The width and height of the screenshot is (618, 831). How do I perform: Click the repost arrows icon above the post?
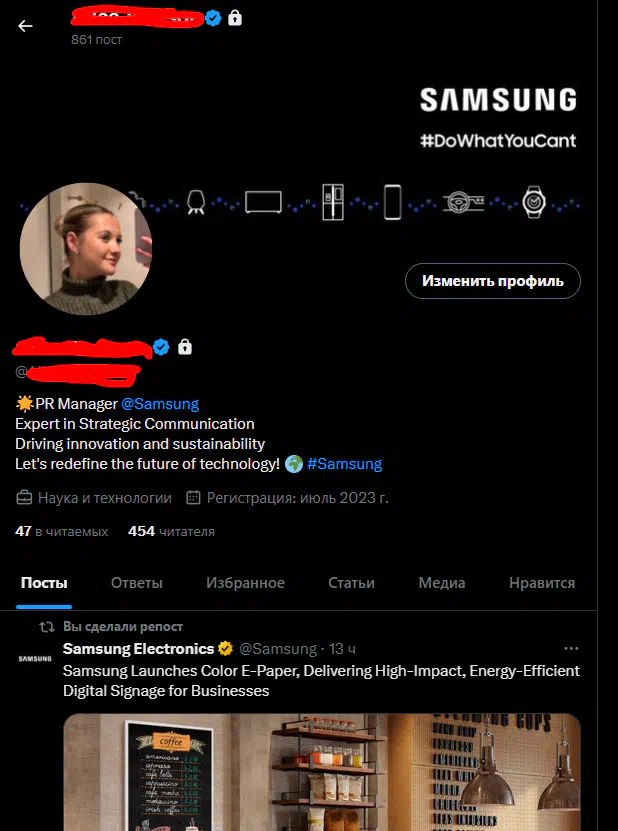tap(47, 627)
